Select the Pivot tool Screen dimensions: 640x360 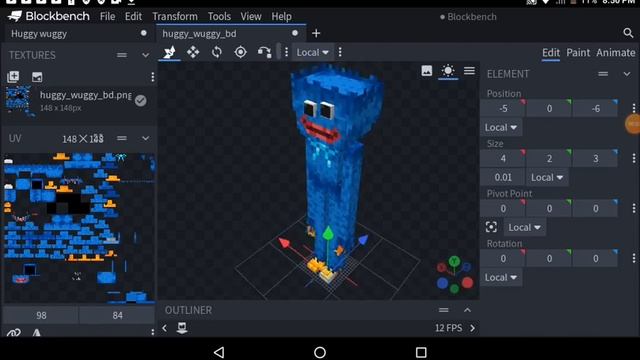[x=240, y=52]
